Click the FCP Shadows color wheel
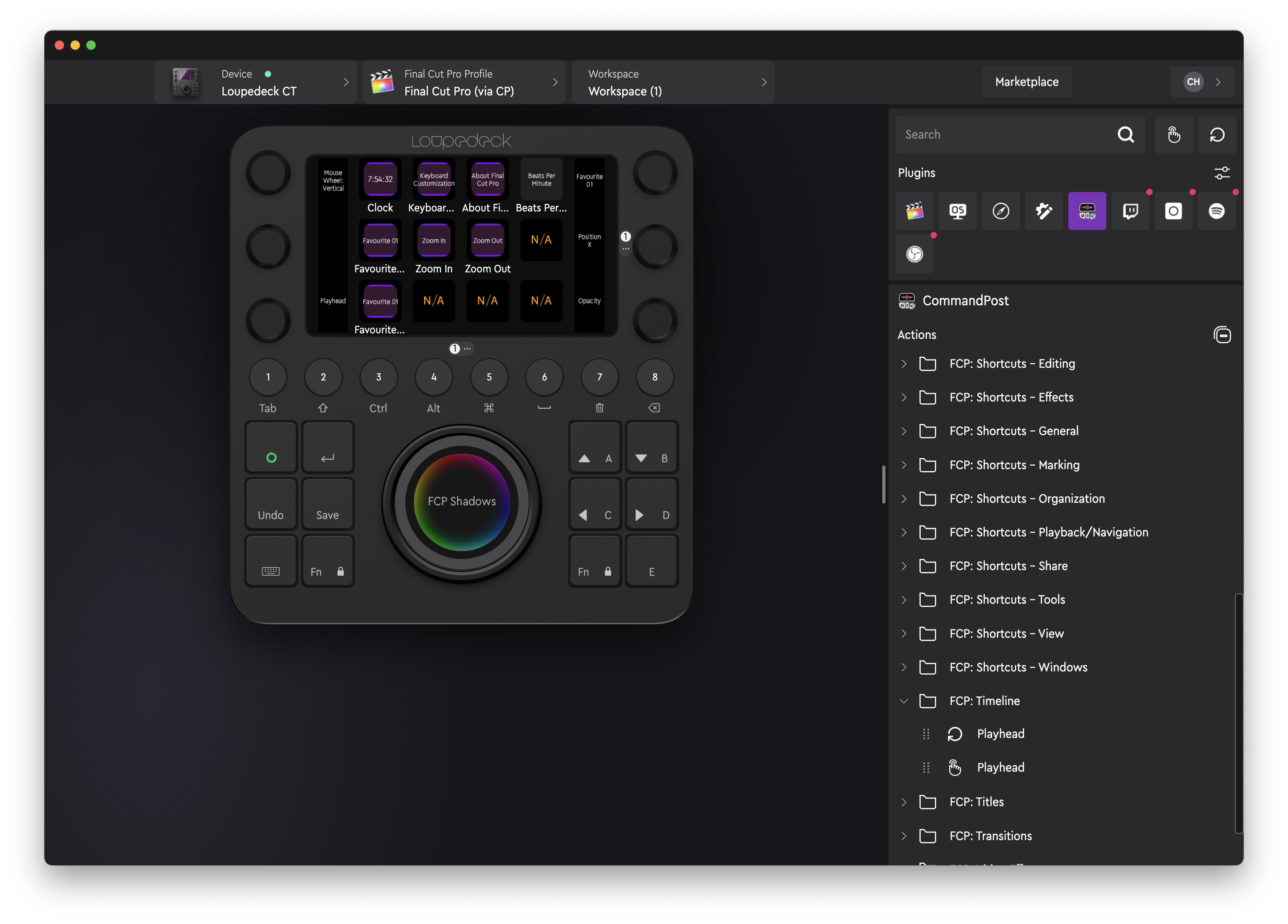The image size is (1288, 924). click(x=462, y=502)
